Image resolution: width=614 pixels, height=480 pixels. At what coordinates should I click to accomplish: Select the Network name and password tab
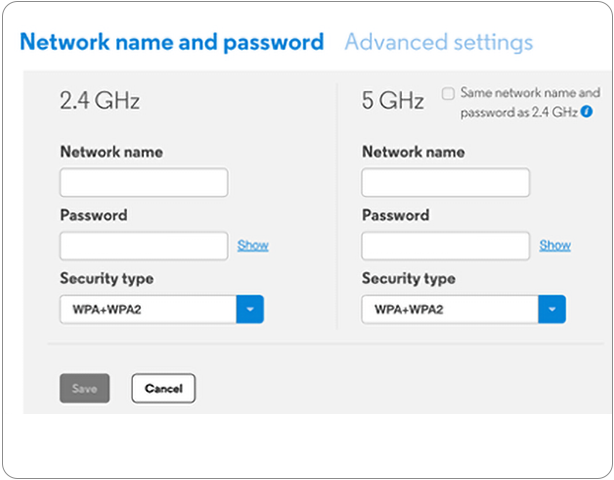172,42
